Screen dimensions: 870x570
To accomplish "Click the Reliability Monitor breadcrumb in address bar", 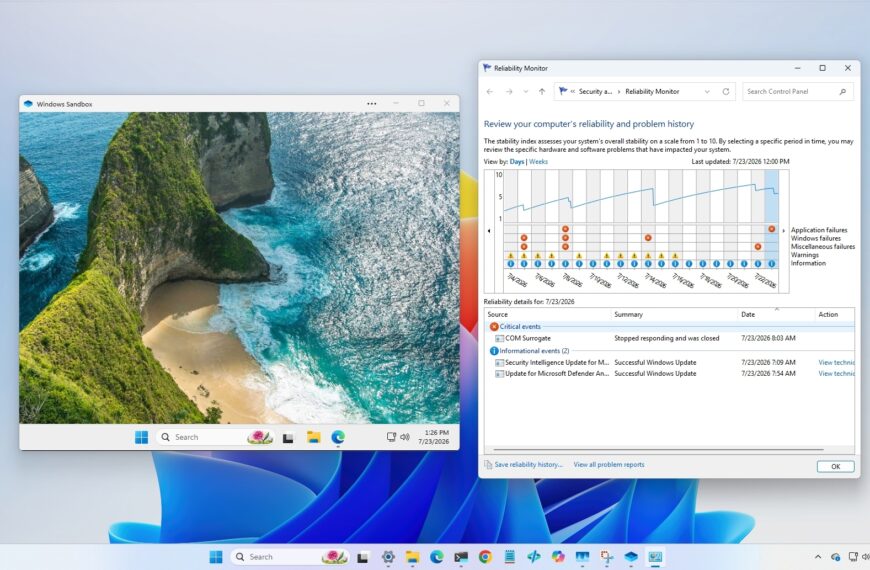I will pyautogui.click(x=652, y=92).
